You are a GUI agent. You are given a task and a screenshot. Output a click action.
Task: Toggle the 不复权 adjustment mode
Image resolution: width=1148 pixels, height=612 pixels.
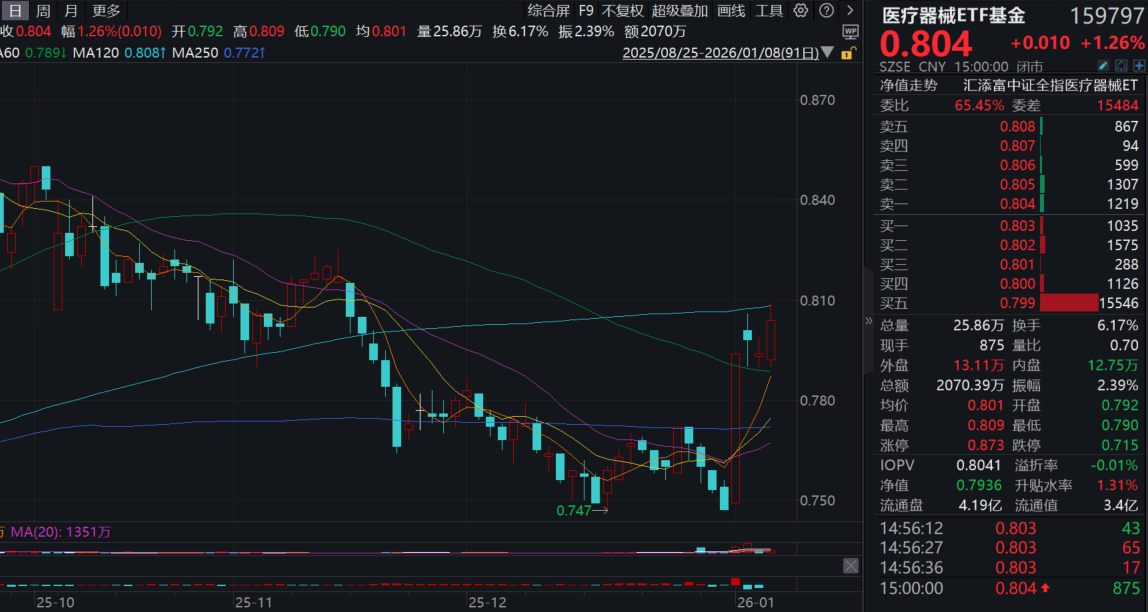point(623,11)
